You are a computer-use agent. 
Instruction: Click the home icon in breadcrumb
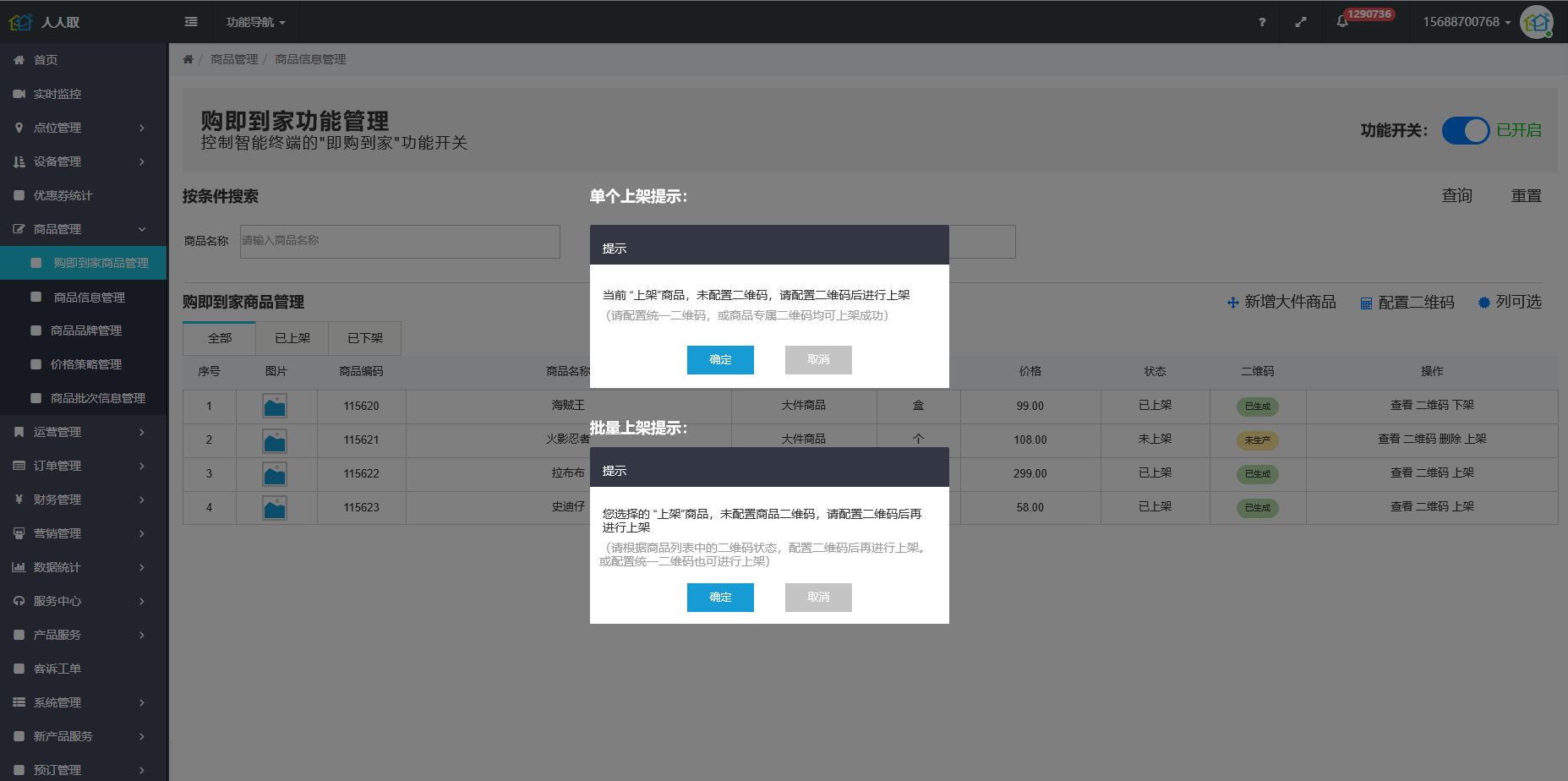pos(188,59)
